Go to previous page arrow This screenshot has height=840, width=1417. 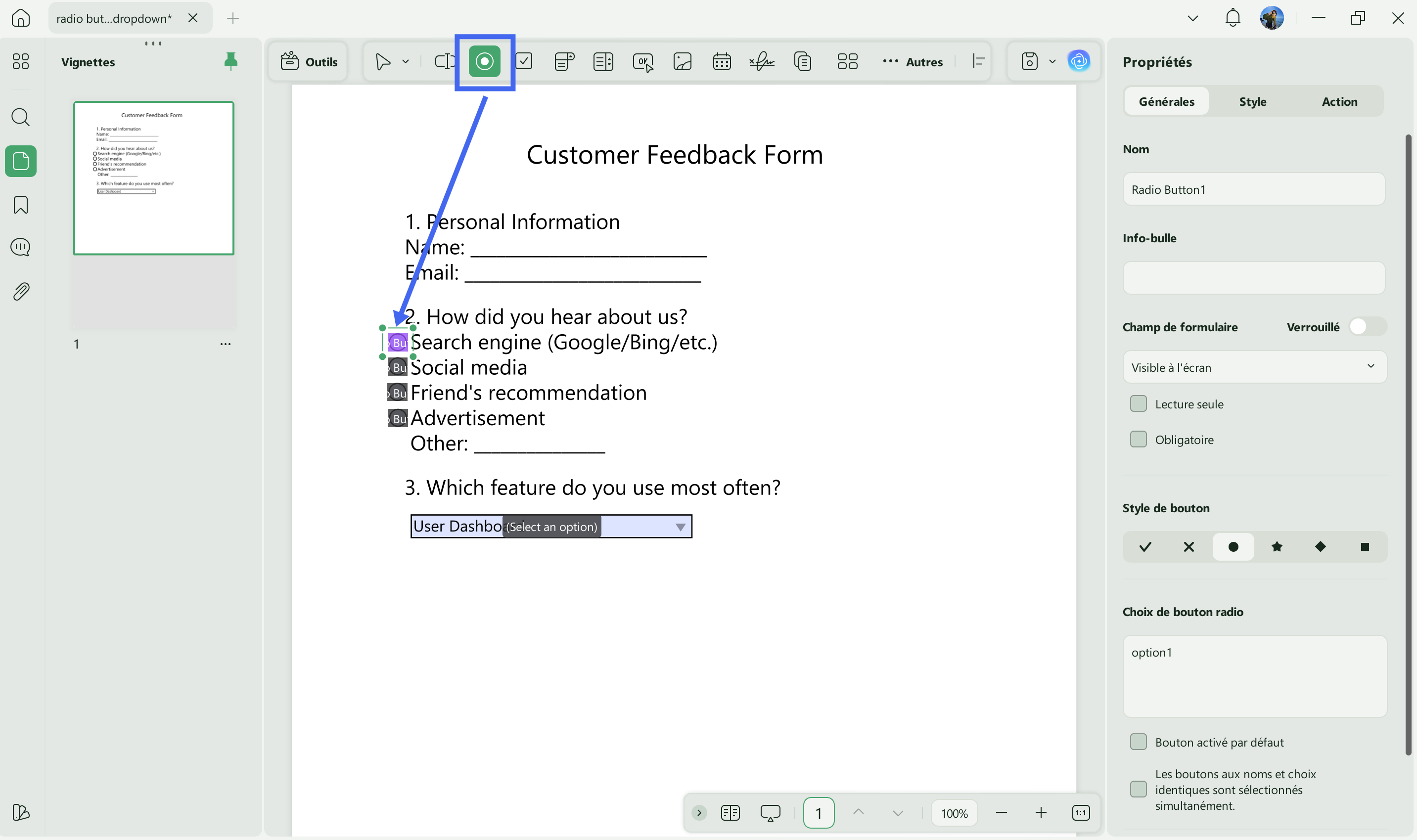click(858, 813)
